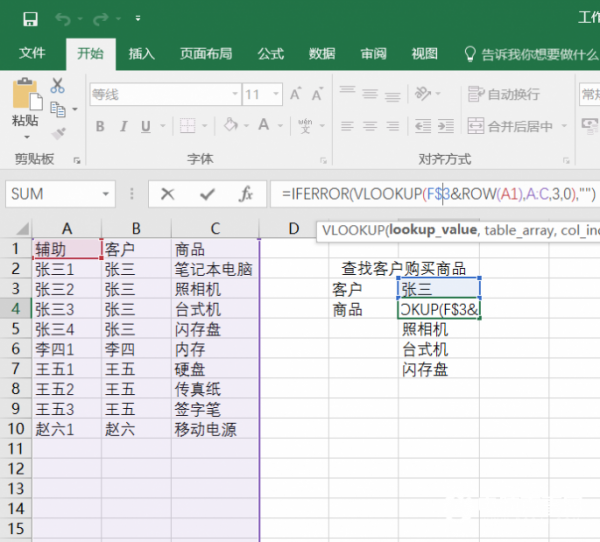Screen dimensions: 600x542
Task: Switch to the 审阅 ribbon tab
Action: (373, 54)
